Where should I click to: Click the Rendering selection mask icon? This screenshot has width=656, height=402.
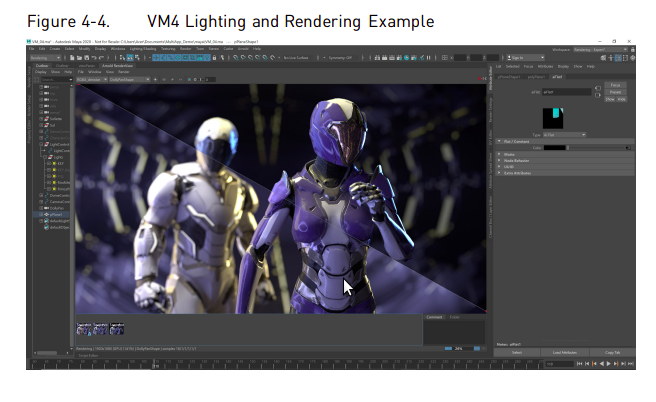199,58
